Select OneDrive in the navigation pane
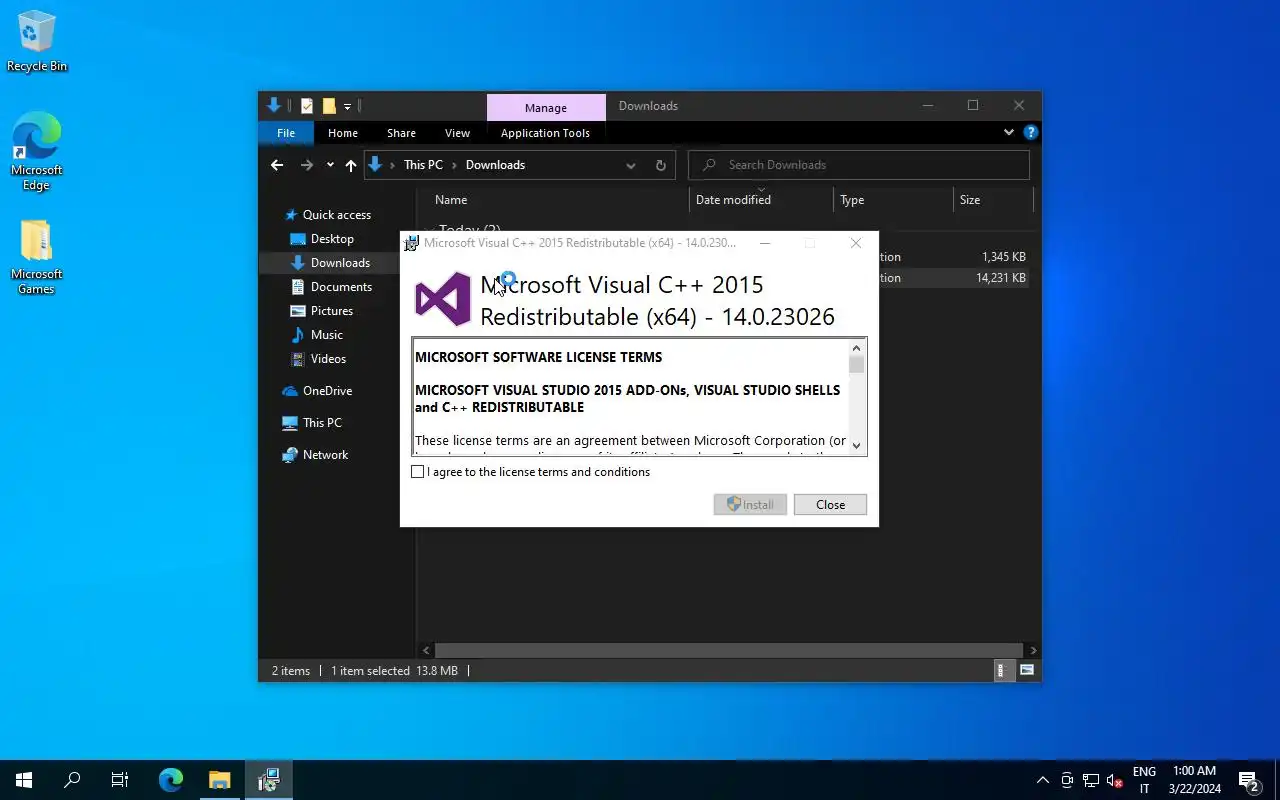This screenshot has width=1280, height=800. [x=327, y=391]
